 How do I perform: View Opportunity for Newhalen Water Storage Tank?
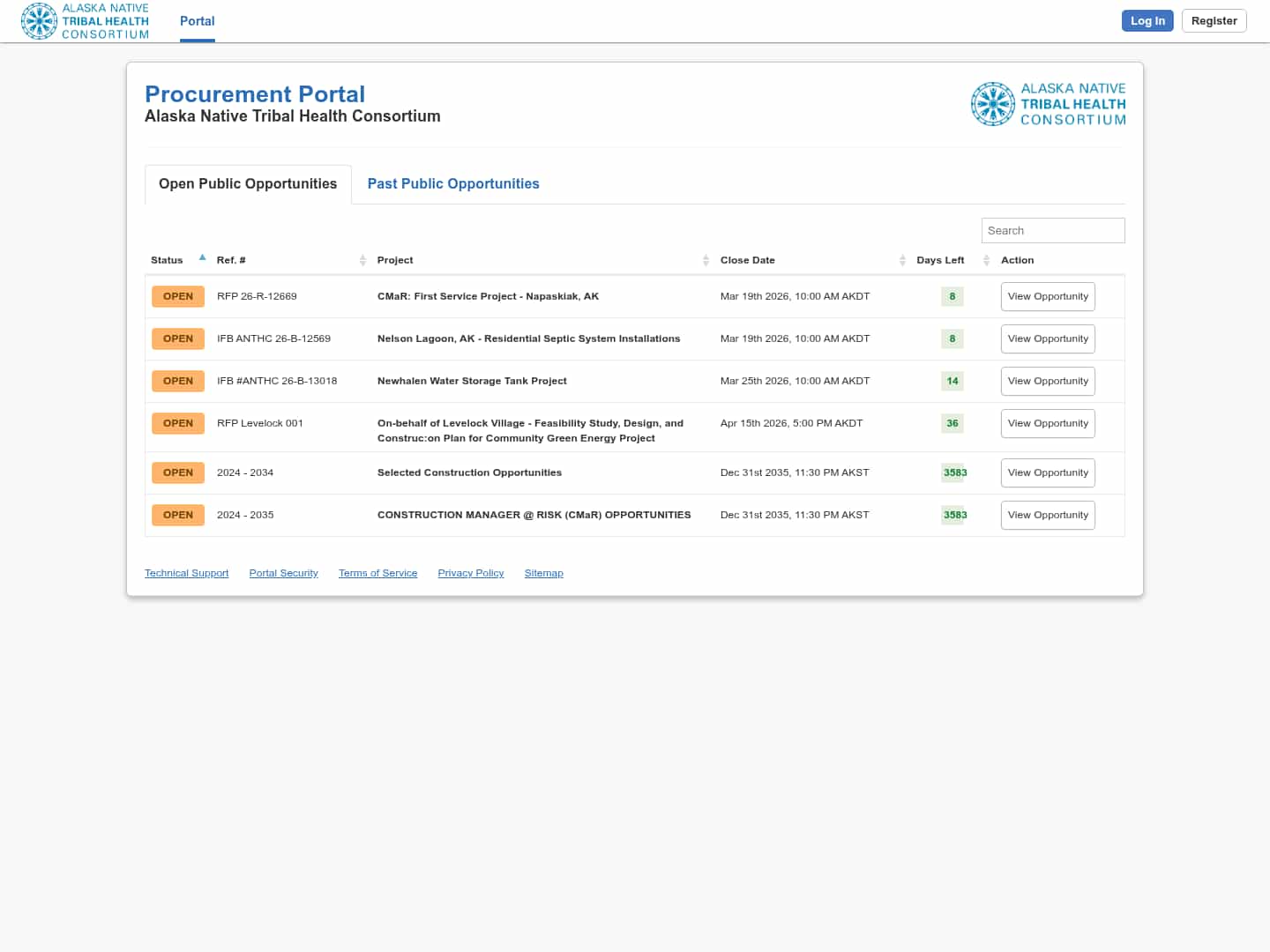click(1048, 381)
